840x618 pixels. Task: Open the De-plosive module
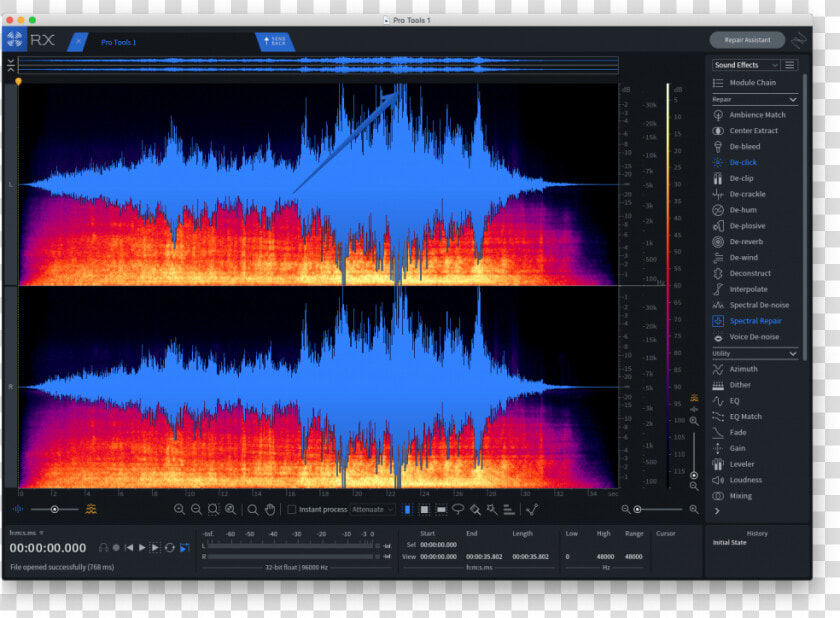739,225
